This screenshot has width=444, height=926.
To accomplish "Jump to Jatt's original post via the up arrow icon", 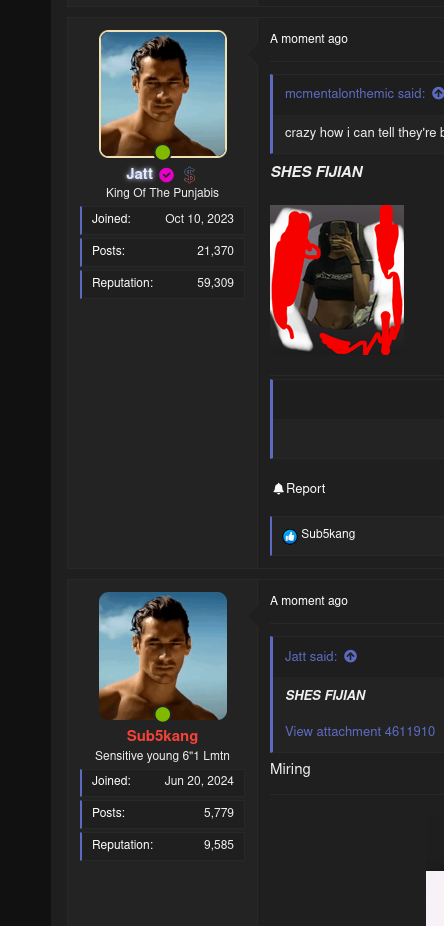I will [351, 656].
